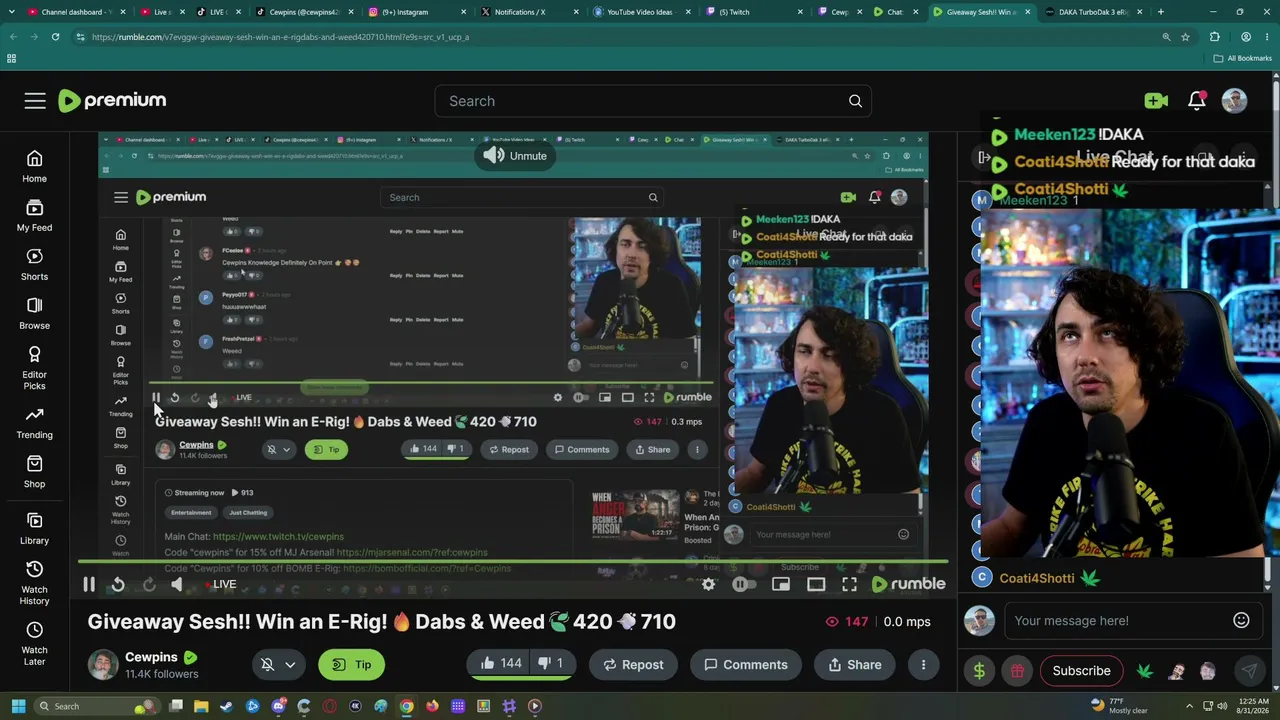This screenshot has height=720, width=1280.
Task: Switch to YouTube Video Ideas tab
Action: (639, 12)
